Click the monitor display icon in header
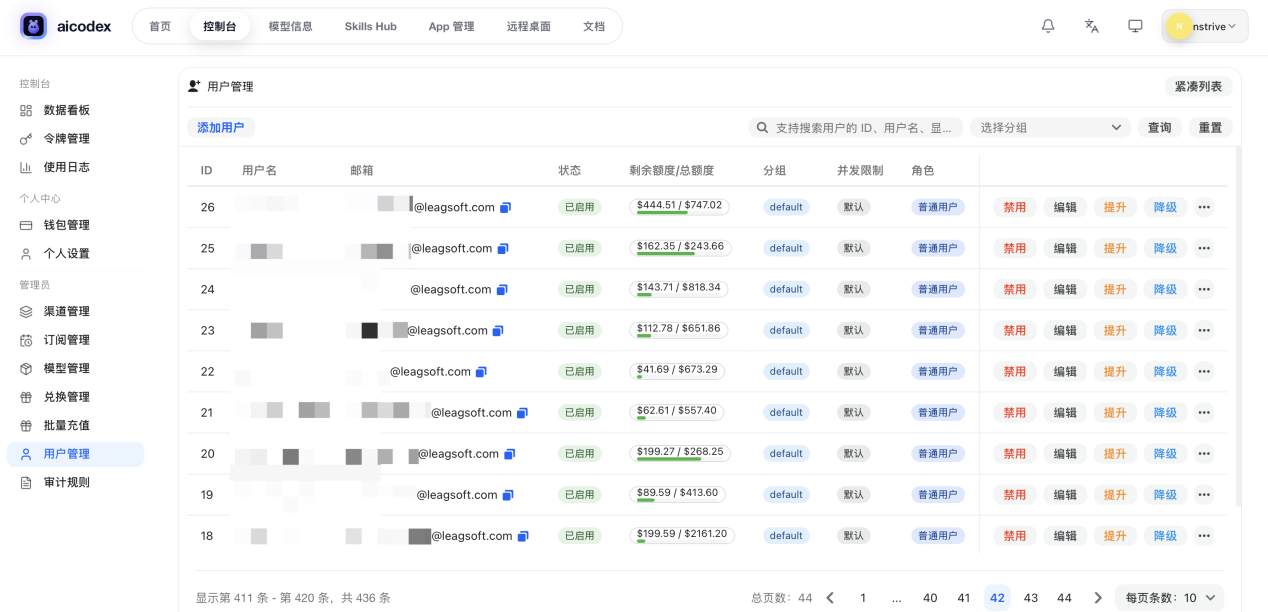Image resolution: width=1268 pixels, height=612 pixels. point(1135,26)
